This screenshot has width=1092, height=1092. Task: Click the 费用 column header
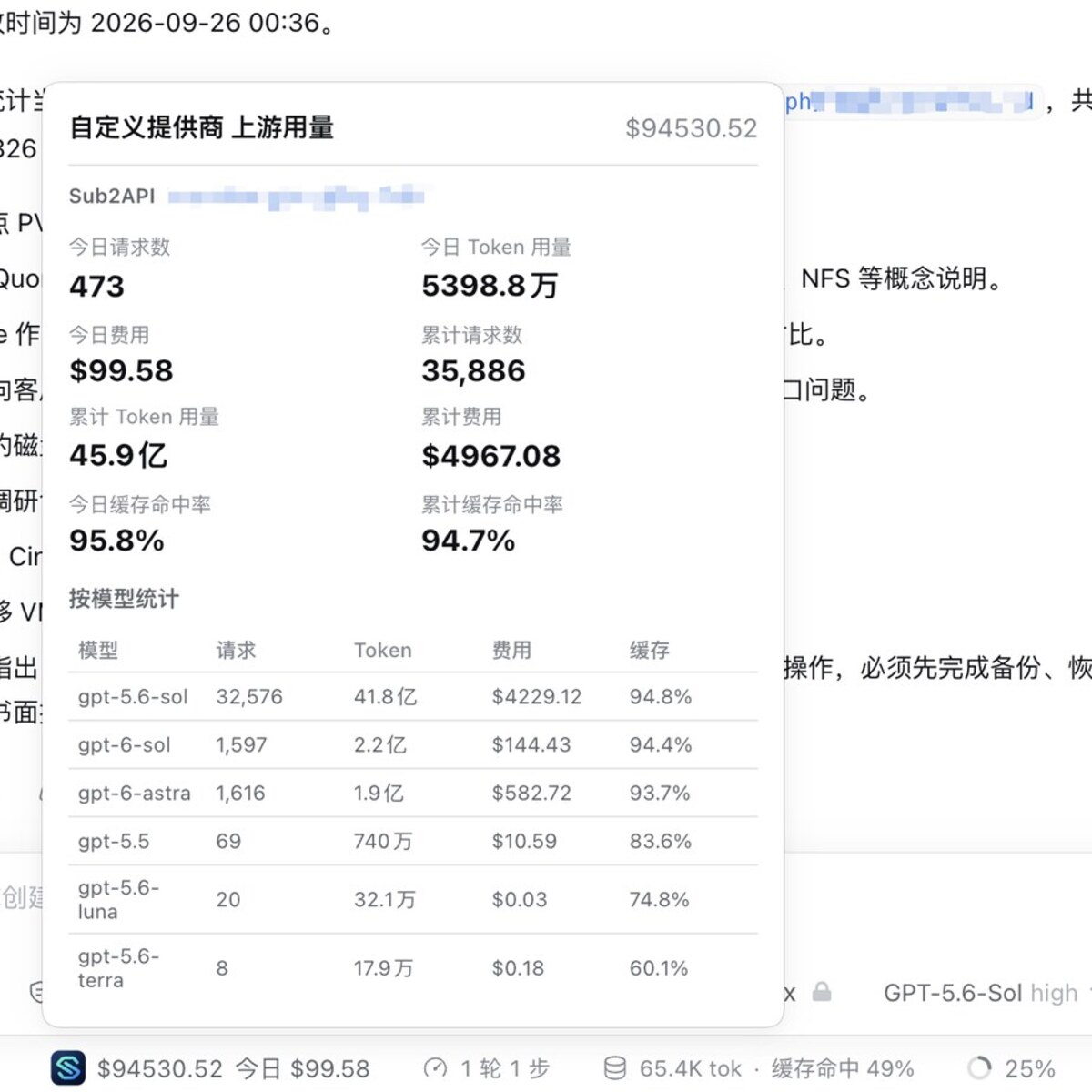click(511, 650)
